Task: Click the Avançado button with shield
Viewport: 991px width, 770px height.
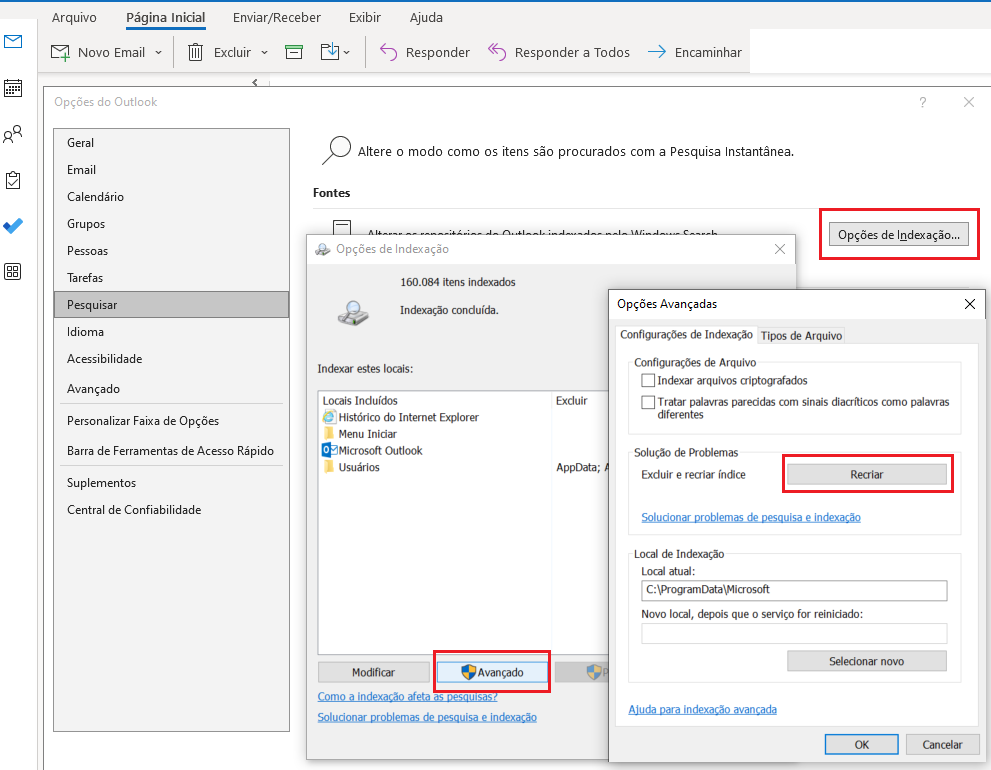Action: click(492, 672)
